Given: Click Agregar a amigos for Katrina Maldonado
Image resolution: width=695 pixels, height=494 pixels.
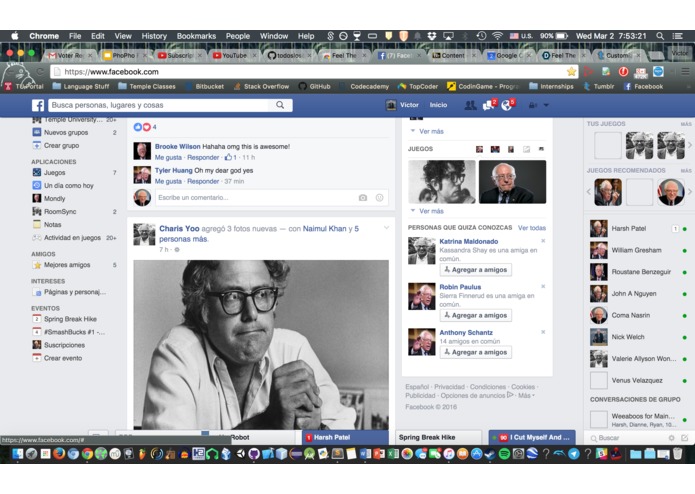Looking at the screenshot, I should [x=476, y=270].
